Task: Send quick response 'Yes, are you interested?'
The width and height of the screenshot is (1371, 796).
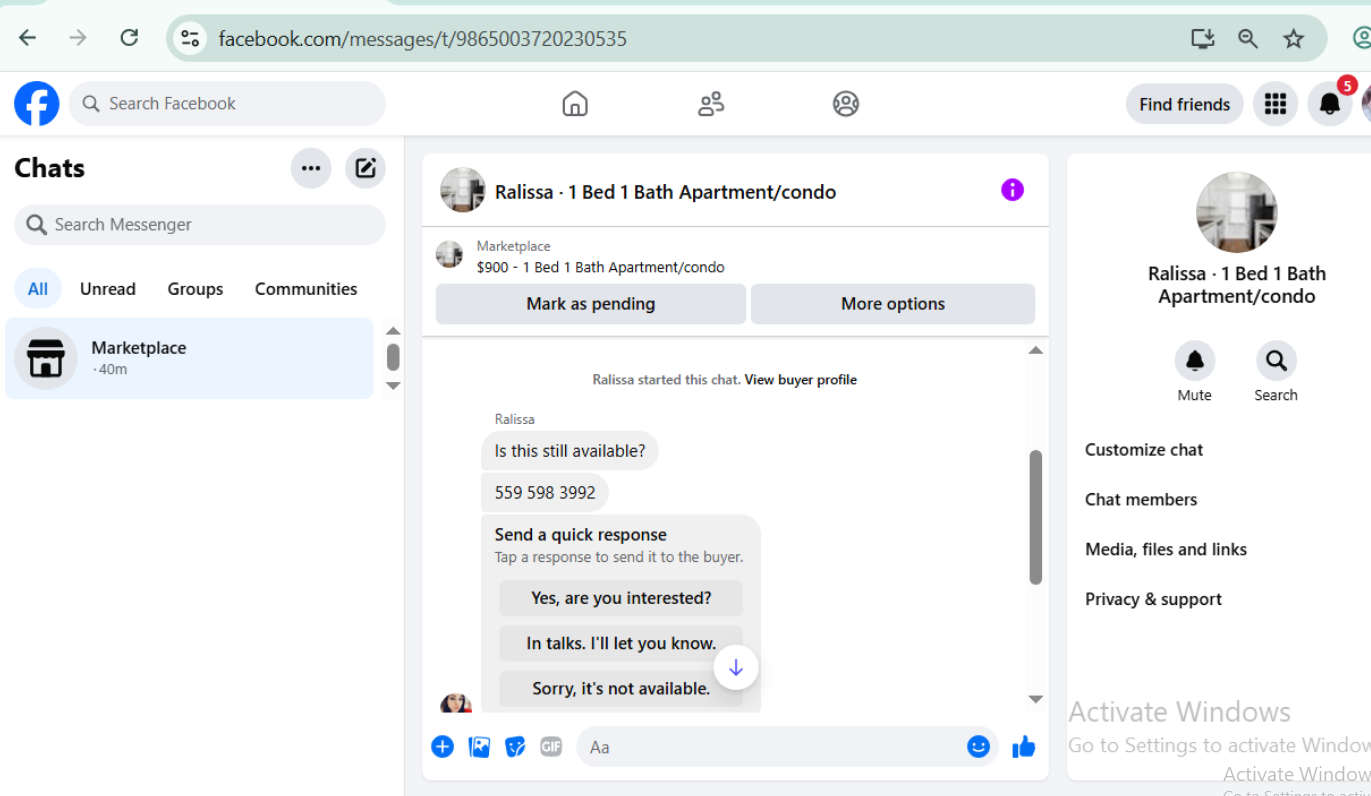Action: coord(621,598)
